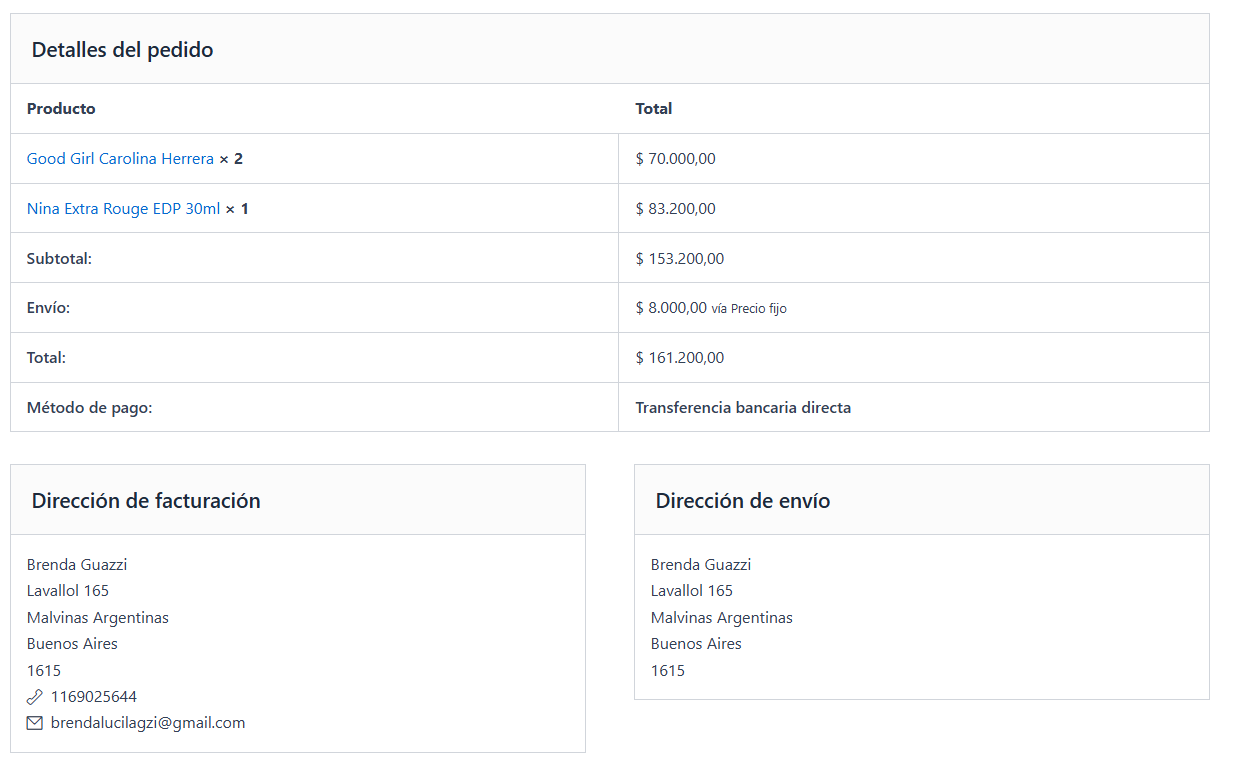Click the phone icon in billing address

pyautogui.click(x=35, y=697)
